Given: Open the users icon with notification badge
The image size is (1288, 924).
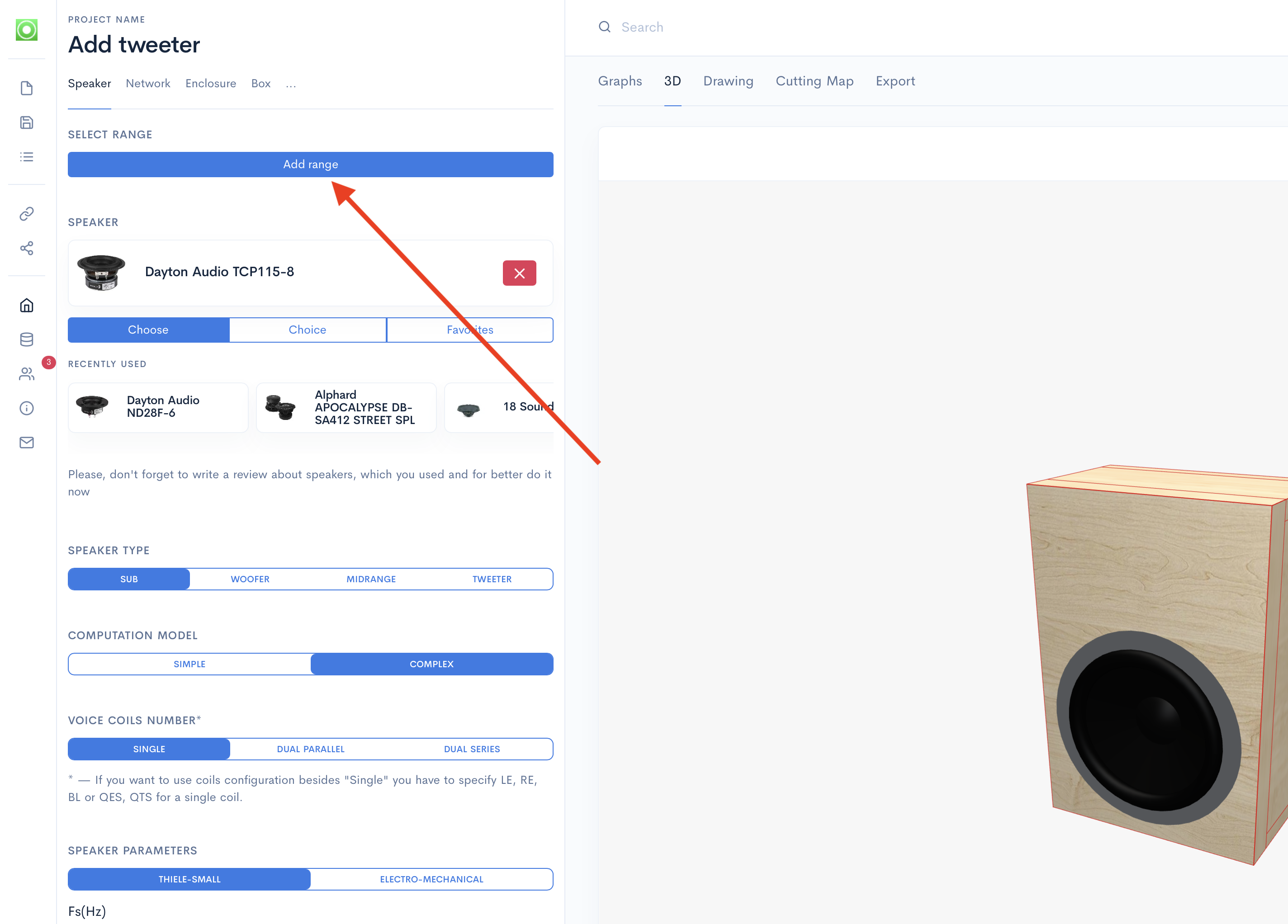Looking at the screenshot, I should pyautogui.click(x=26, y=373).
